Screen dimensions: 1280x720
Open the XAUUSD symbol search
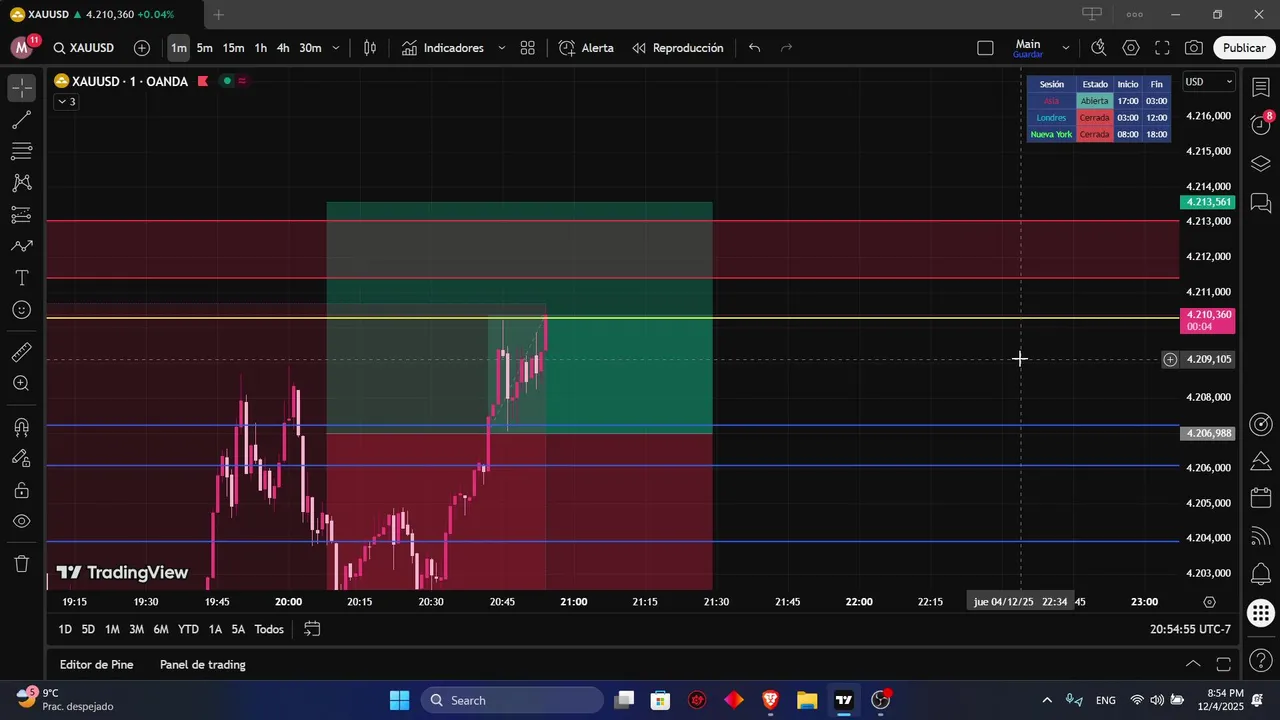click(84, 48)
